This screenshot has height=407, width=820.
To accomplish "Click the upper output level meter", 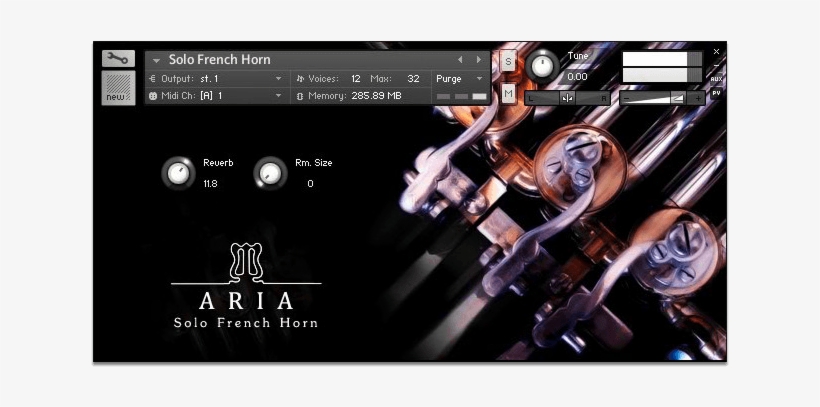I will point(662,59).
